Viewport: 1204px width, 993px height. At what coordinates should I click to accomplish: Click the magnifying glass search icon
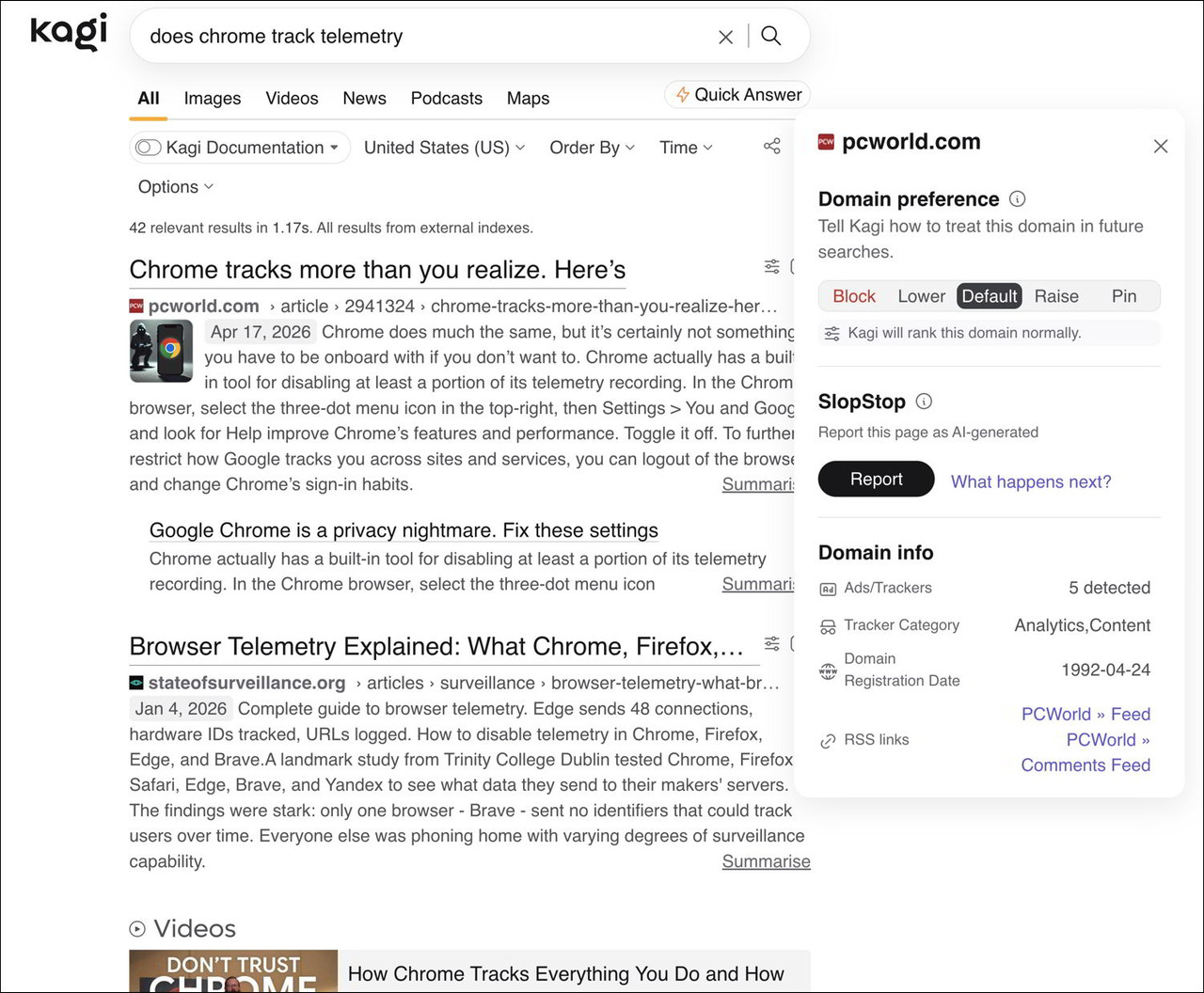[x=771, y=36]
